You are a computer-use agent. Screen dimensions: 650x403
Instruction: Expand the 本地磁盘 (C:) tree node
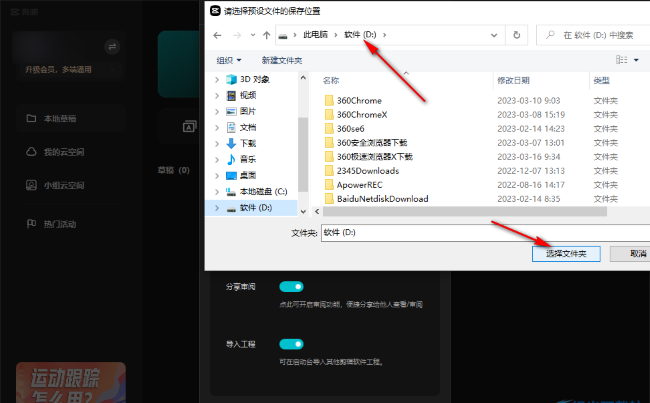217,191
